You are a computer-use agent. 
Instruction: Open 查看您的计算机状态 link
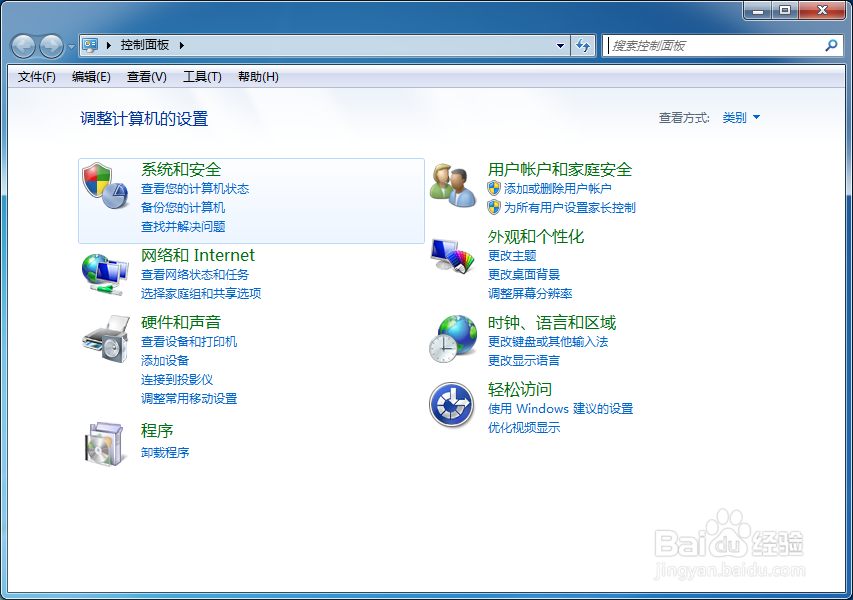click(x=195, y=189)
